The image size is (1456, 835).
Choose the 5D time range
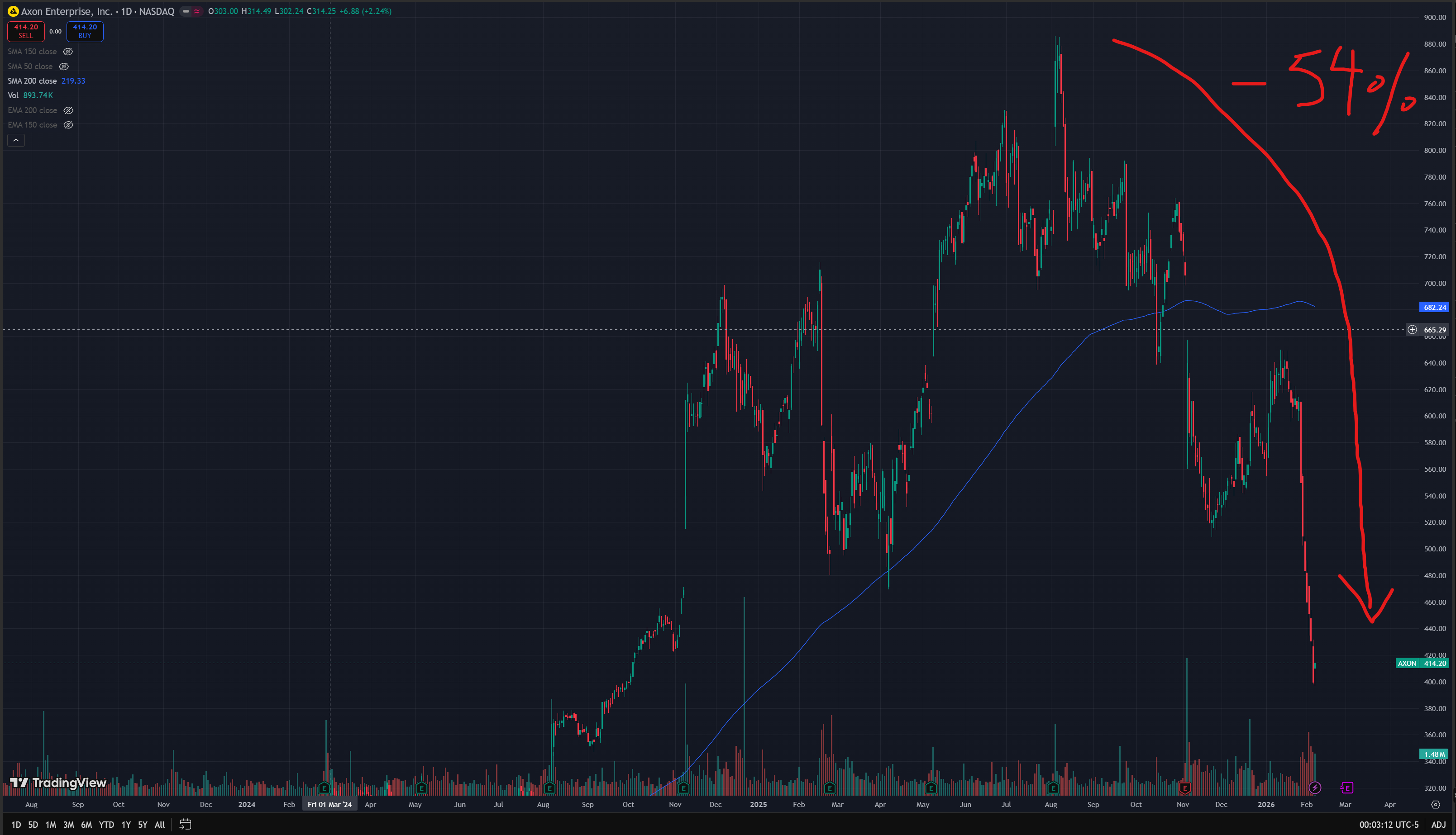click(33, 825)
